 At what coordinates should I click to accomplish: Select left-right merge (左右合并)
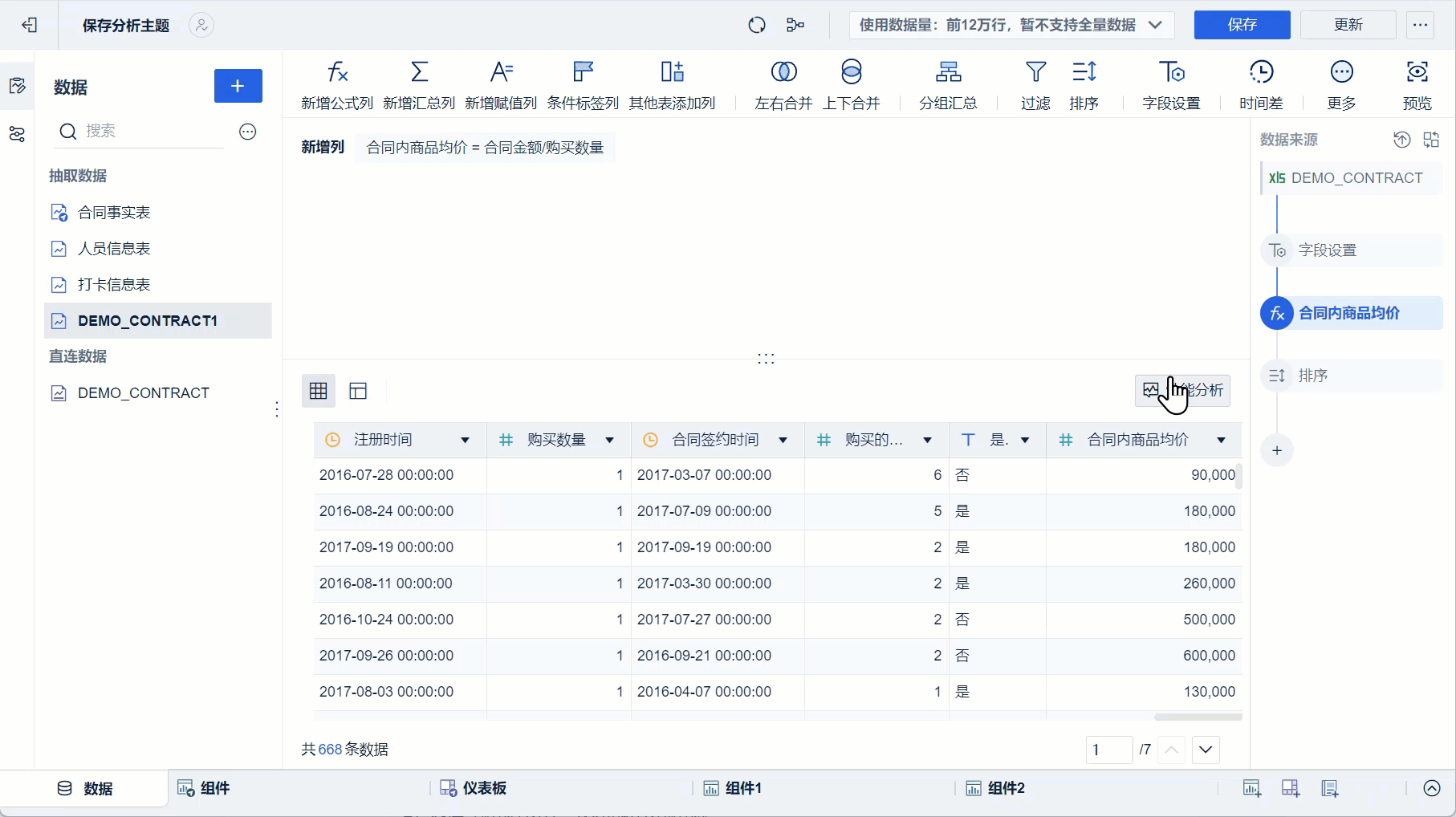point(783,84)
